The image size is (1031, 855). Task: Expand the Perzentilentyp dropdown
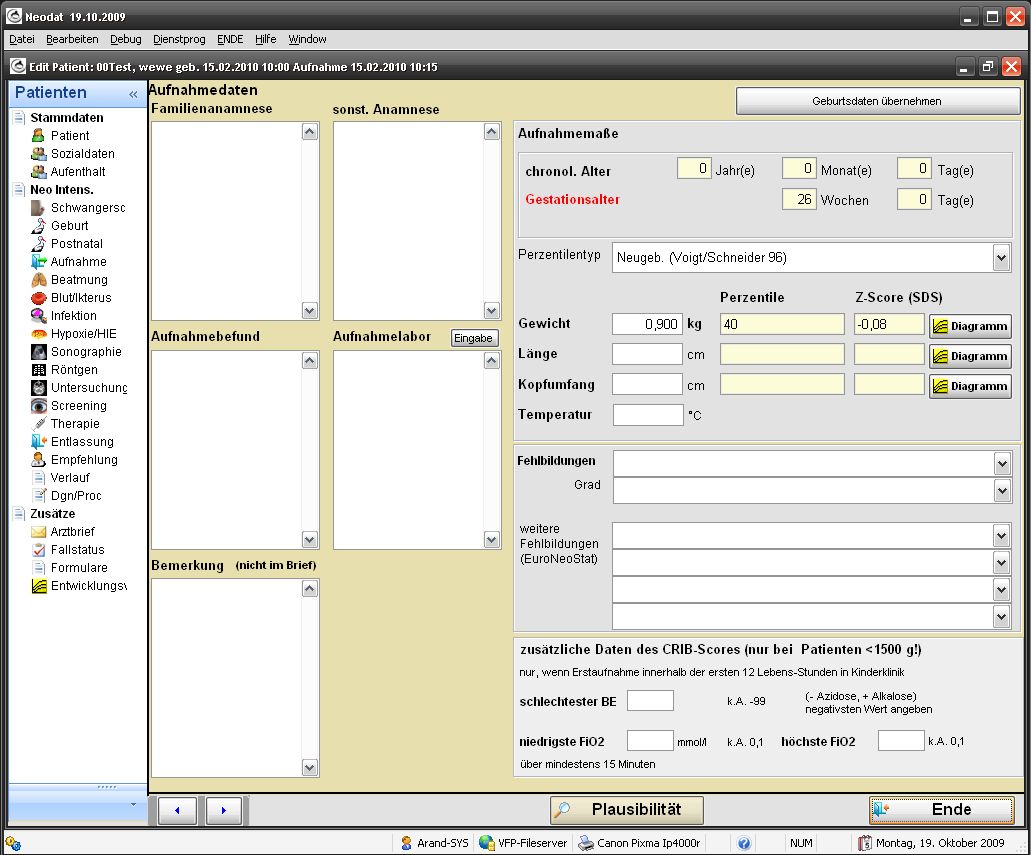pyautogui.click(x=1001, y=258)
